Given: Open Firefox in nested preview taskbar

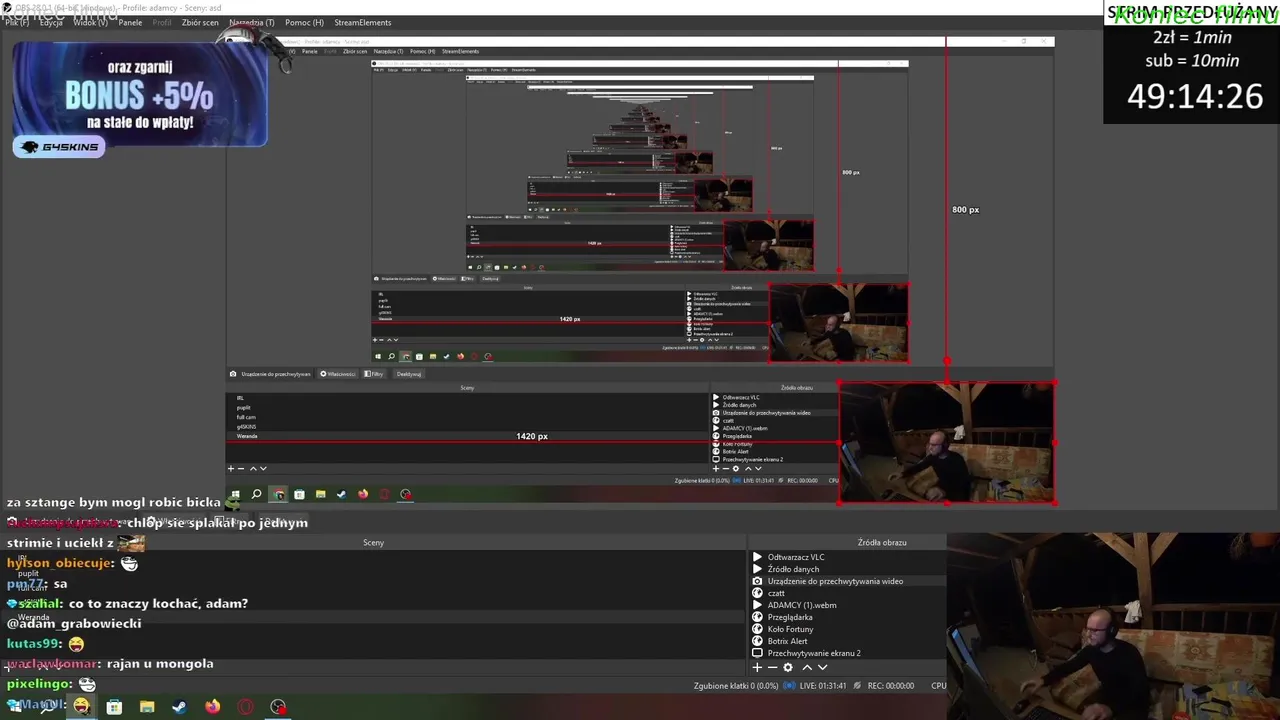Looking at the screenshot, I should click(362, 494).
